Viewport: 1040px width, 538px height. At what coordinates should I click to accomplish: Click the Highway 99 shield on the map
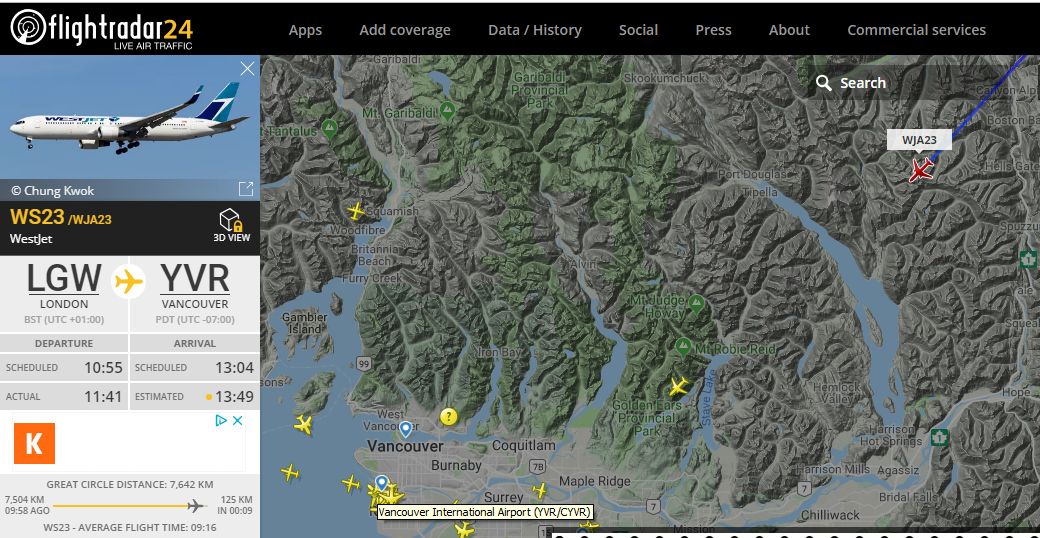point(363,364)
